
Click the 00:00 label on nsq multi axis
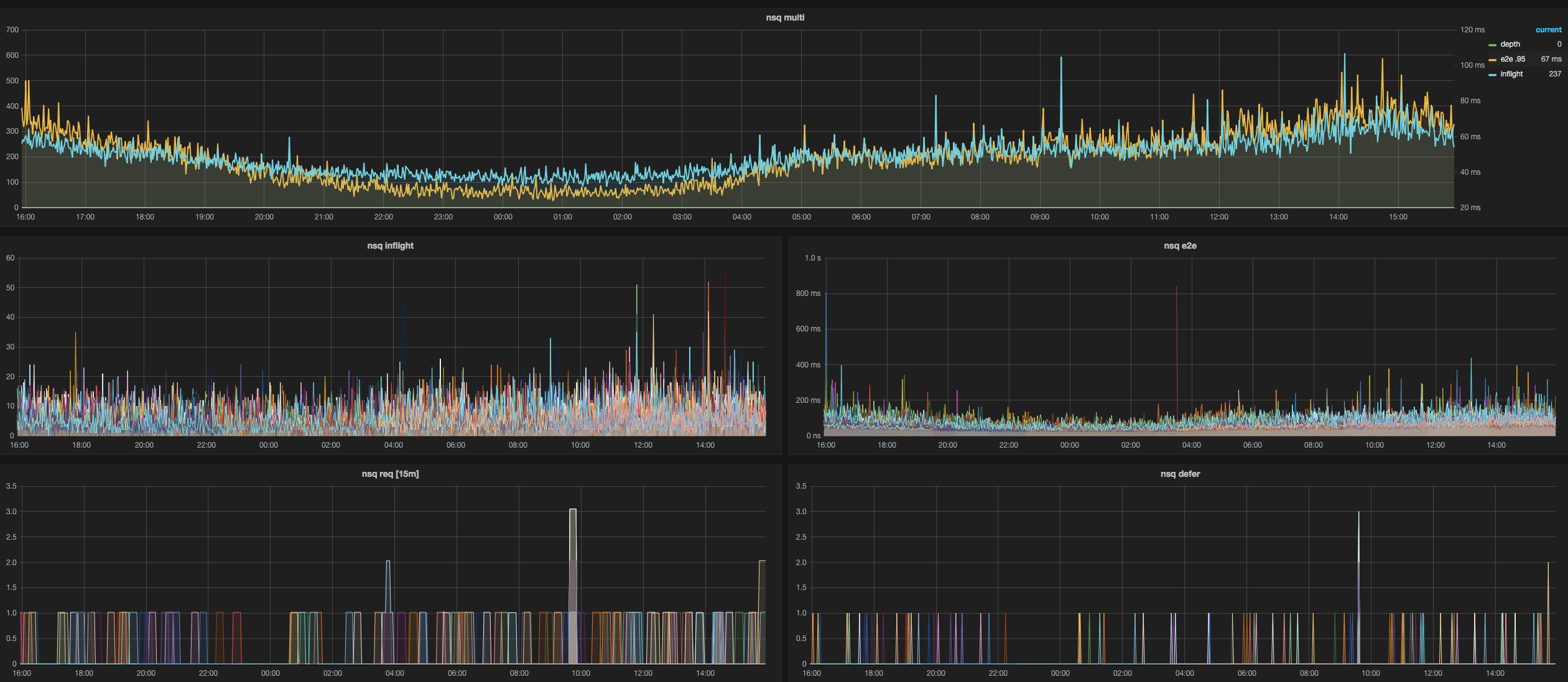(x=503, y=217)
